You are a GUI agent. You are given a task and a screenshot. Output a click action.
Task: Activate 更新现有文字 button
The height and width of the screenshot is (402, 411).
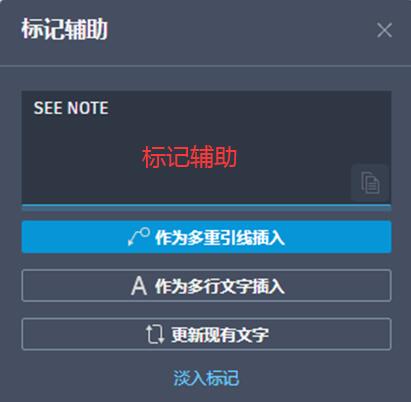[x=206, y=334]
